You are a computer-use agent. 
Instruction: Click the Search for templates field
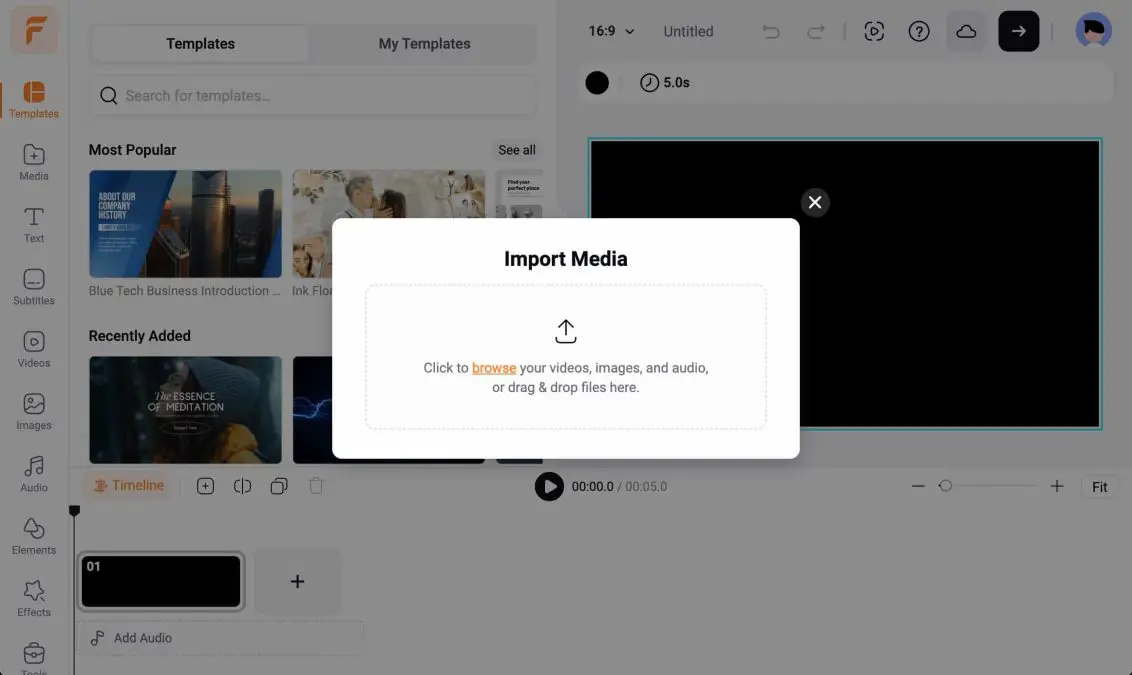click(313, 95)
